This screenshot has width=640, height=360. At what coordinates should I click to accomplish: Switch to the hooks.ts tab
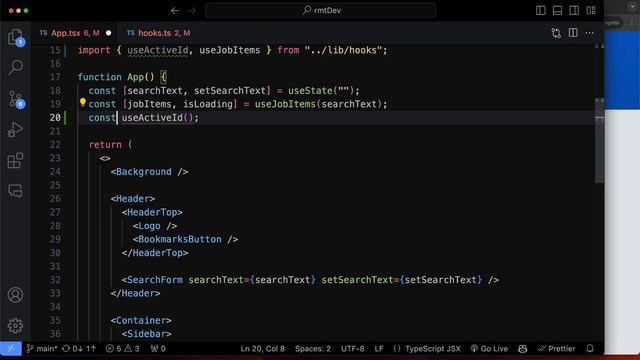point(164,33)
